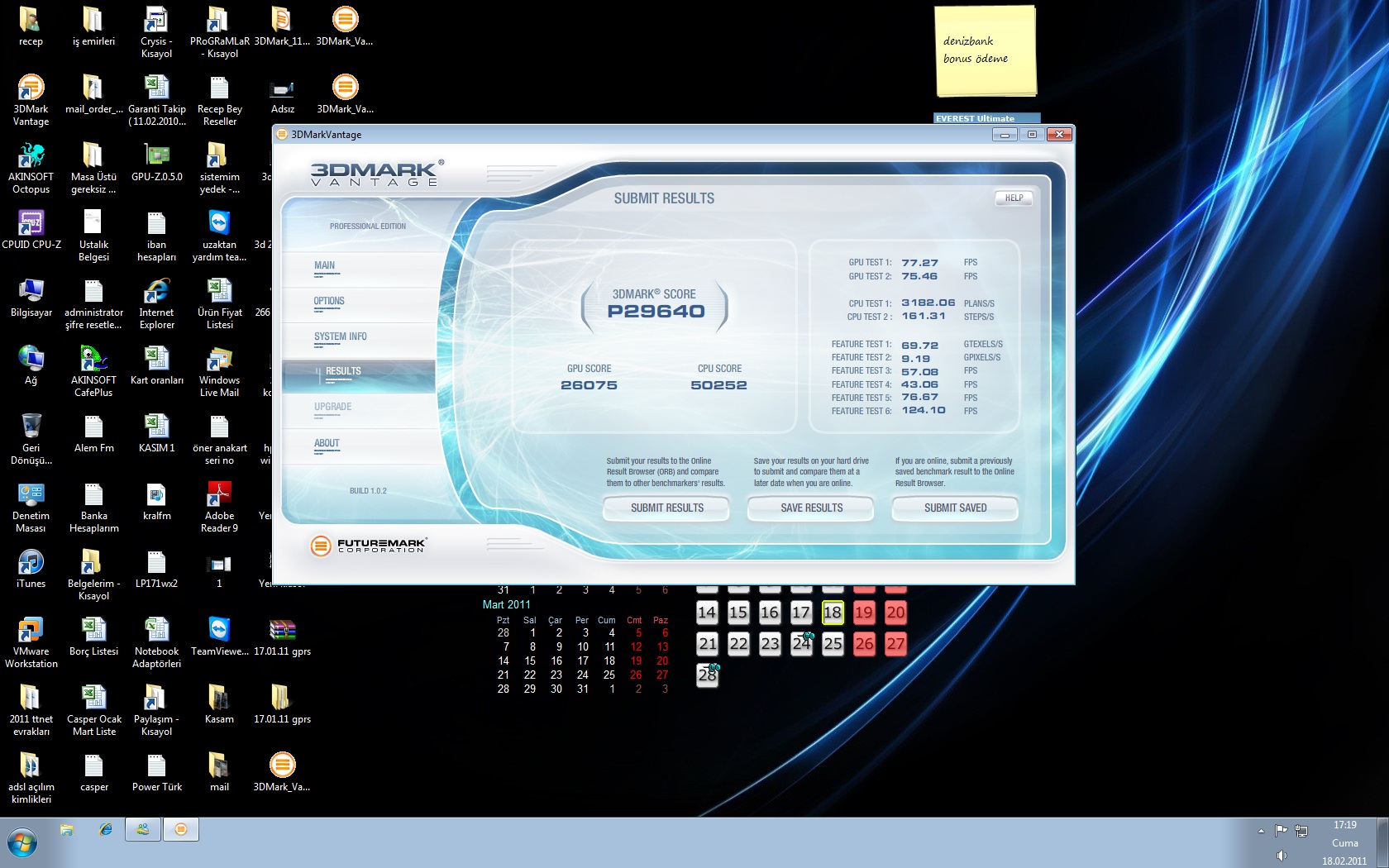Open the Action Center flag tray icon
The height and width of the screenshot is (868, 1389).
pyautogui.click(x=1281, y=831)
